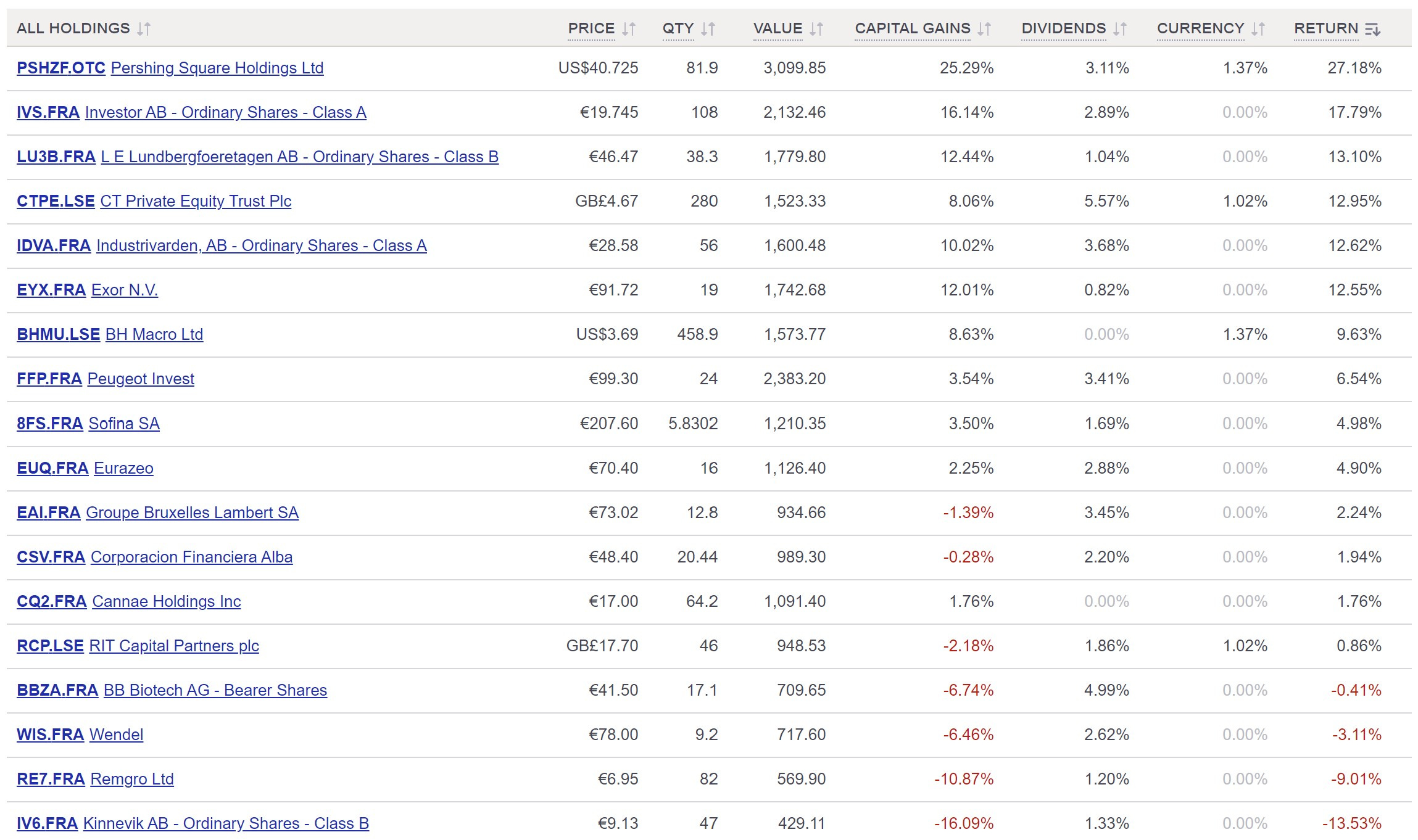The height and width of the screenshot is (840, 1418).
Task: Open Investor AB Class A holding
Action: [225, 112]
